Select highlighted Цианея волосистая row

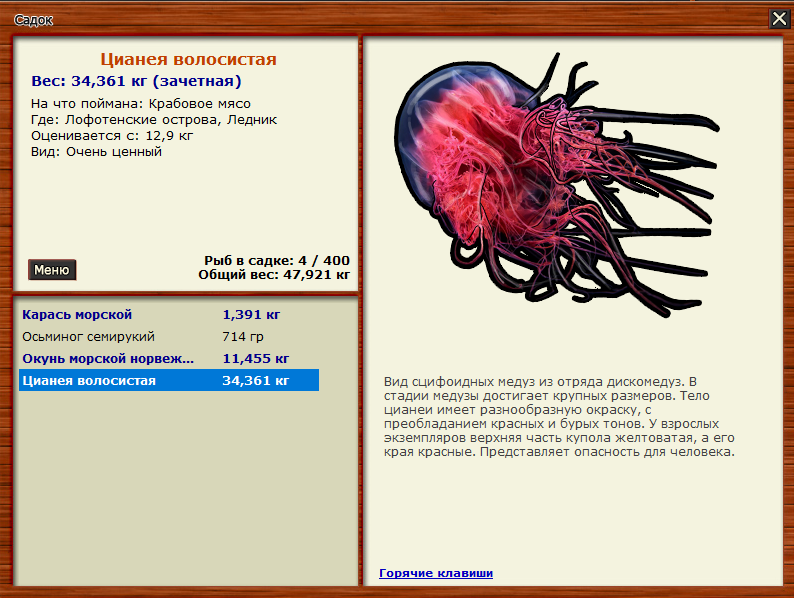(x=169, y=380)
